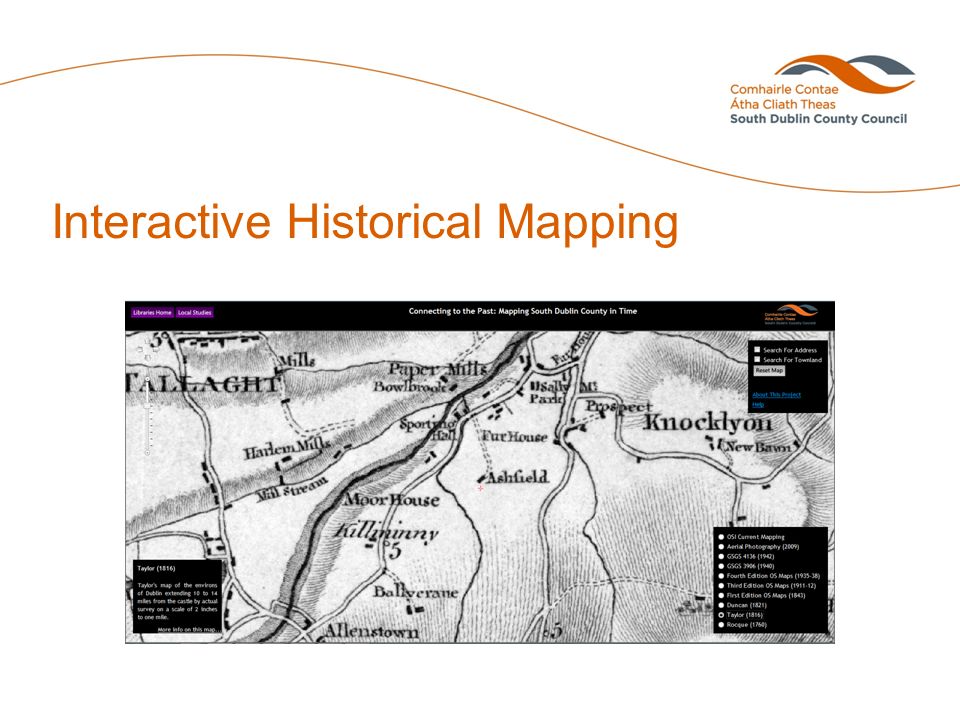960x720 pixels.
Task: Choose Fourth Edition OS Maps (1935-38)
Action: click(x=721, y=576)
